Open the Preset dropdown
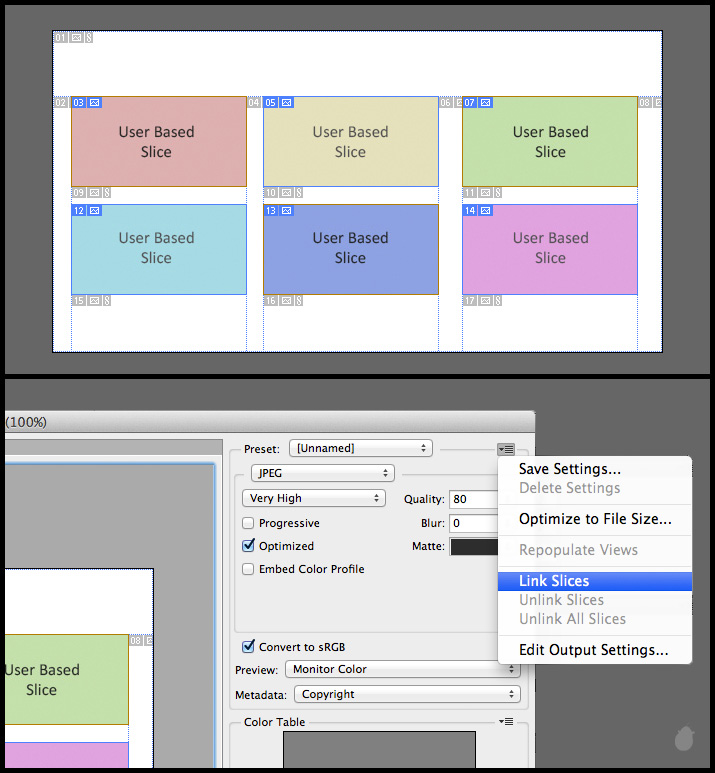Image resolution: width=715 pixels, height=773 pixels. coord(361,448)
